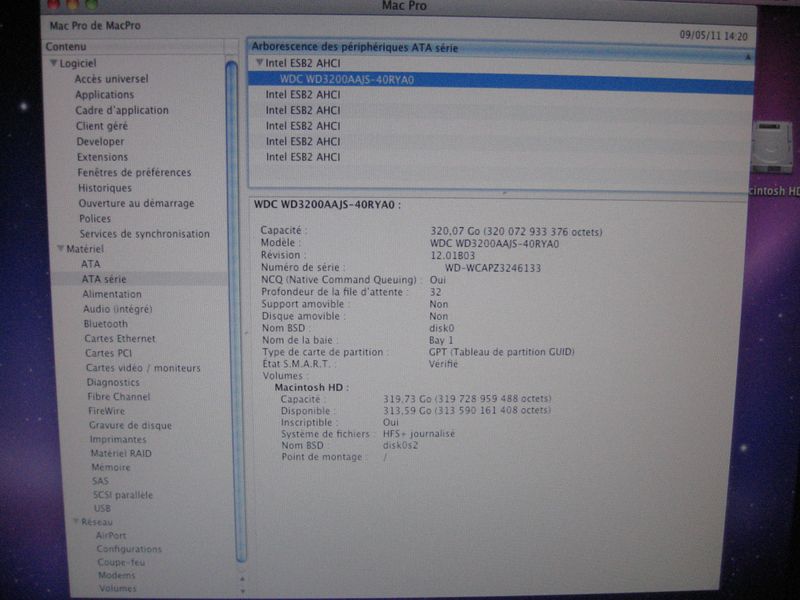Collapse the expanded Intel ESB2 AHCI triangle

click(x=259, y=63)
